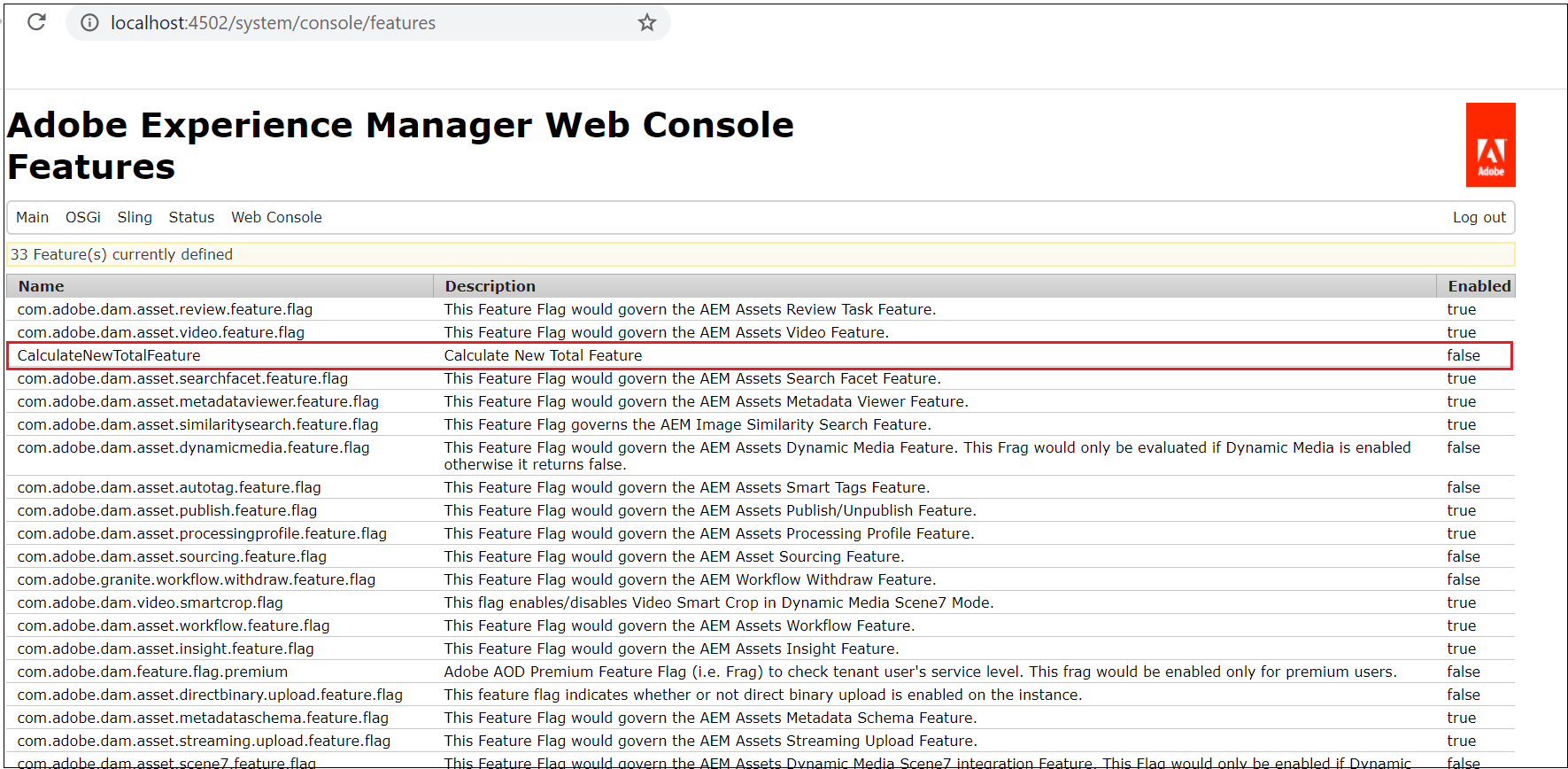Click the Publish/Unpublish Feature description
Viewport: 1568px width, 769px height.
coord(710,510)
